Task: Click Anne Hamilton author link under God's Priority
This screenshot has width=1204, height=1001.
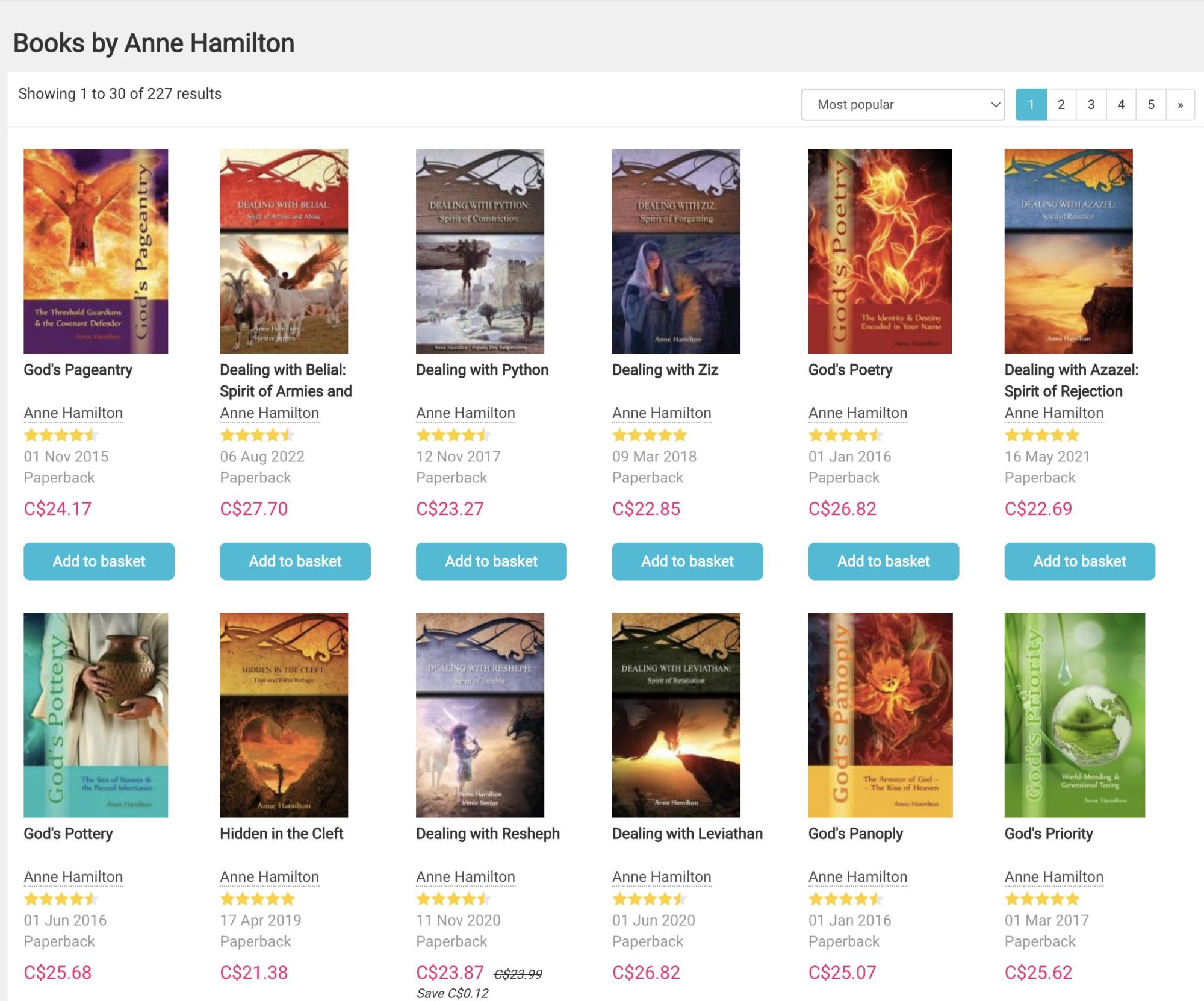Action: tap(1055, 877)
